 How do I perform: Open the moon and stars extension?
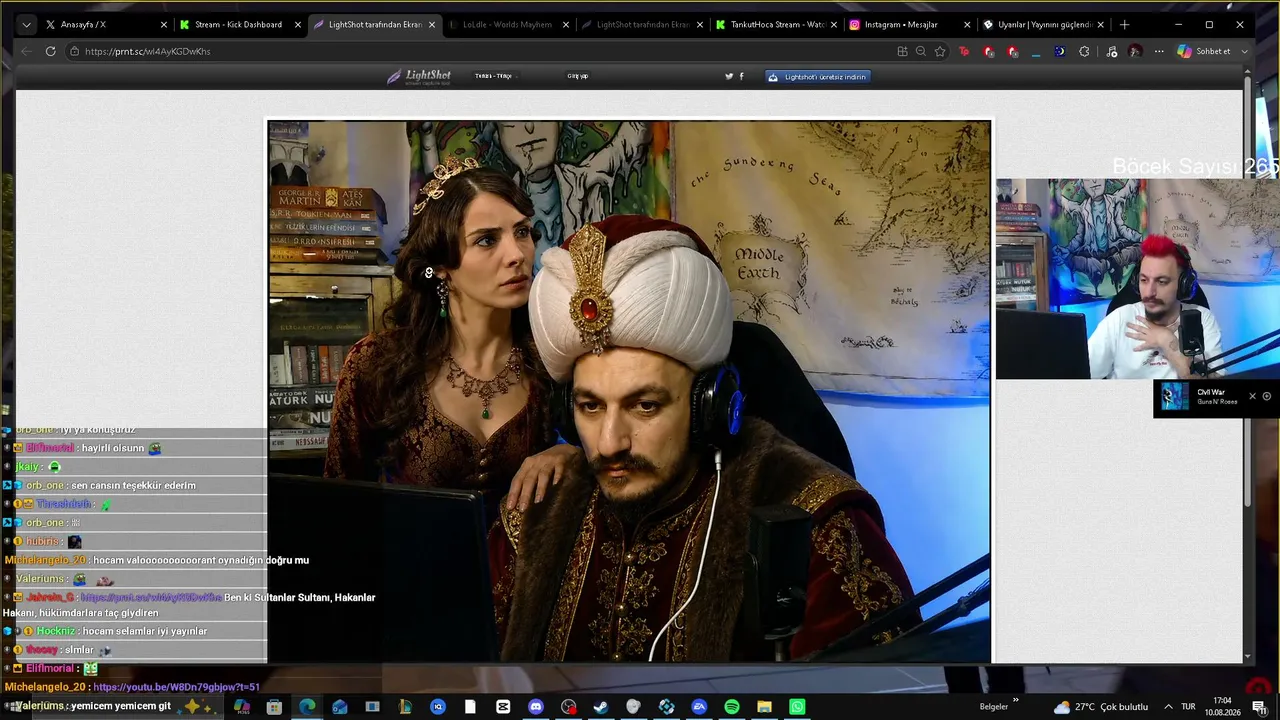1060,51
